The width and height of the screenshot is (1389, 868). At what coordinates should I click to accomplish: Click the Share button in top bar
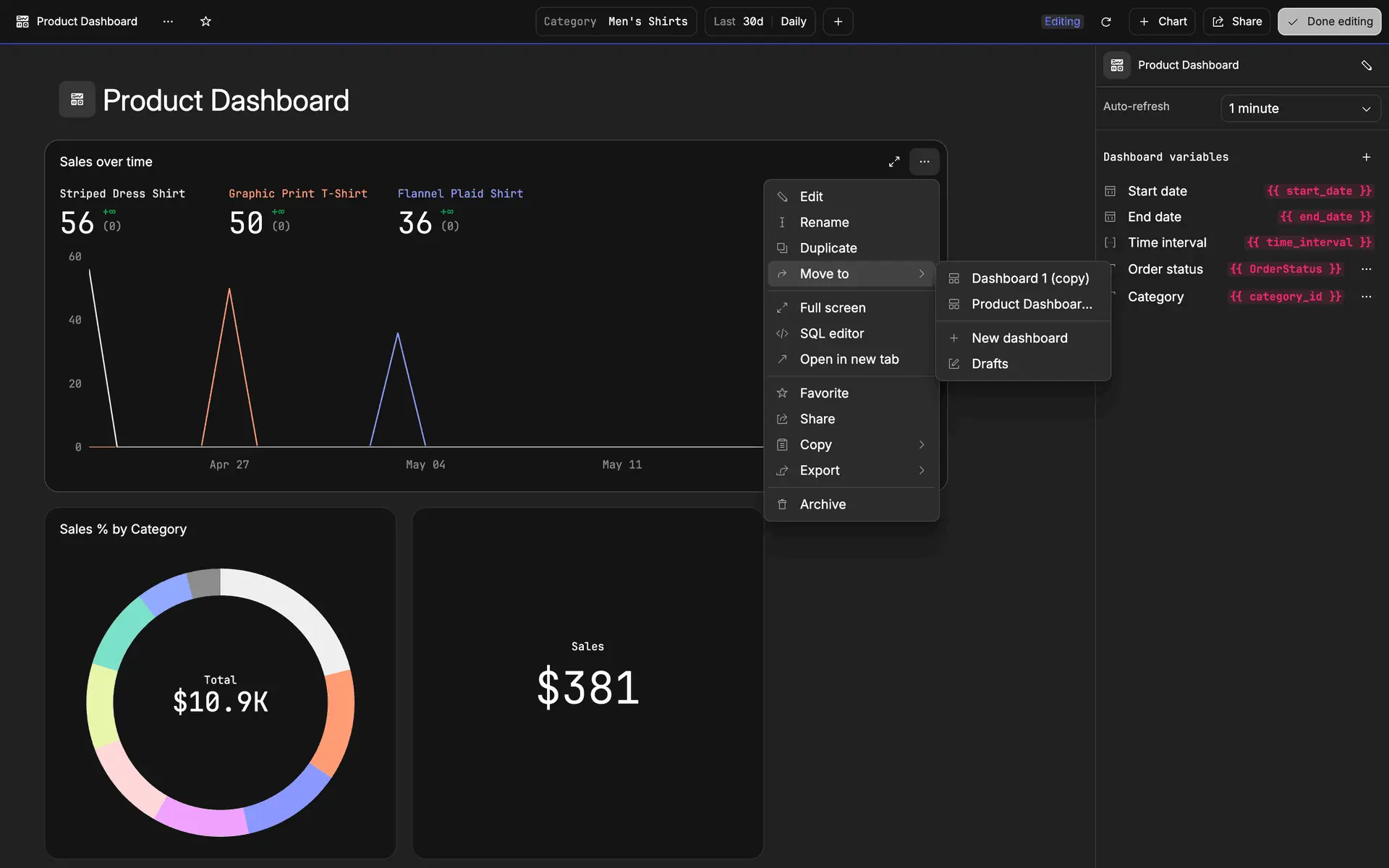click(1236, 22)
